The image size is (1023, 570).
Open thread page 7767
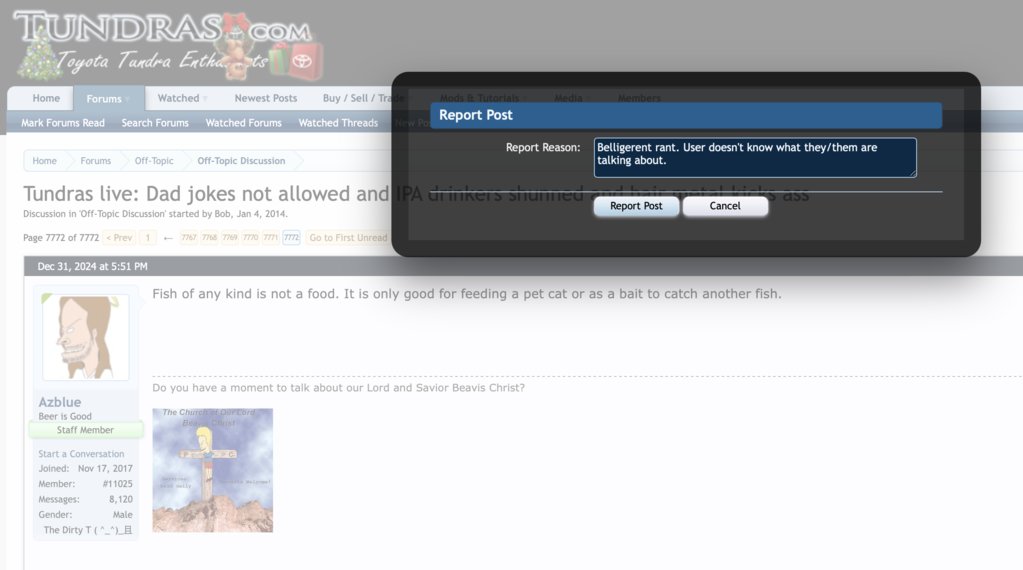tap(189, 238)
